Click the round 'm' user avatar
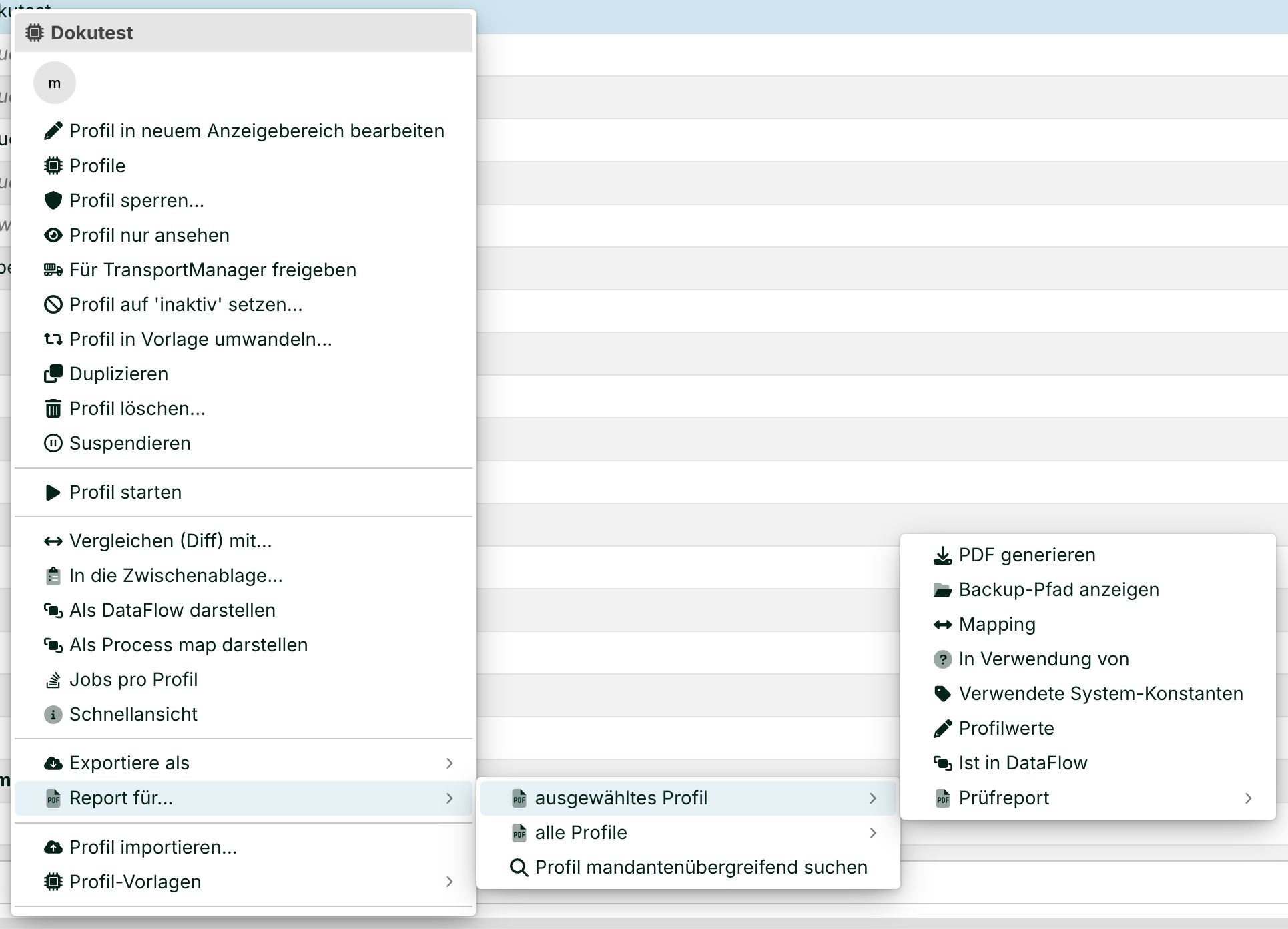 point(55,83)
